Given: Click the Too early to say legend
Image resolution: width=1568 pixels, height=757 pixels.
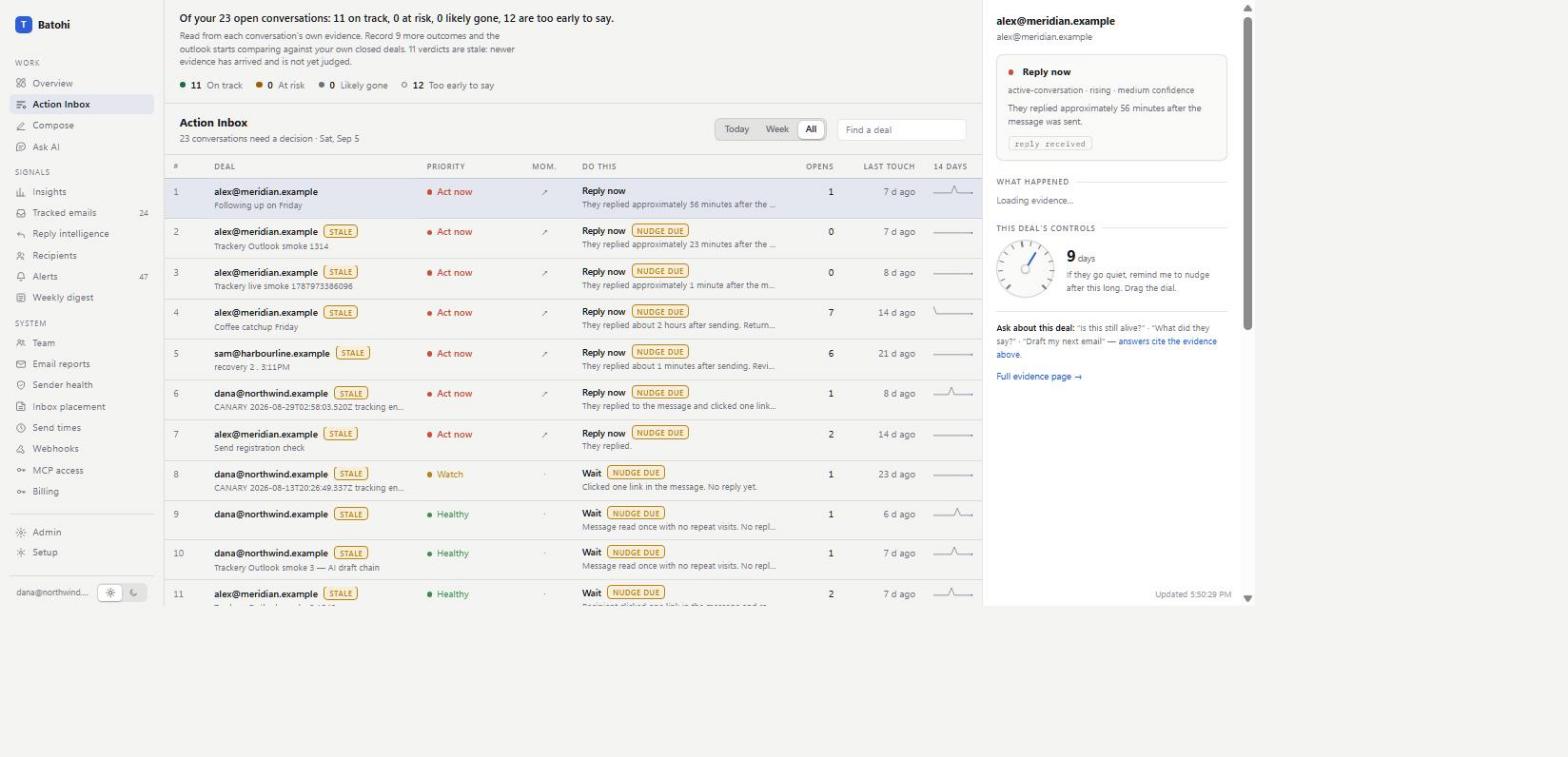Looking at the screenshot, I should pyautogui.click(x=447, y=86).
